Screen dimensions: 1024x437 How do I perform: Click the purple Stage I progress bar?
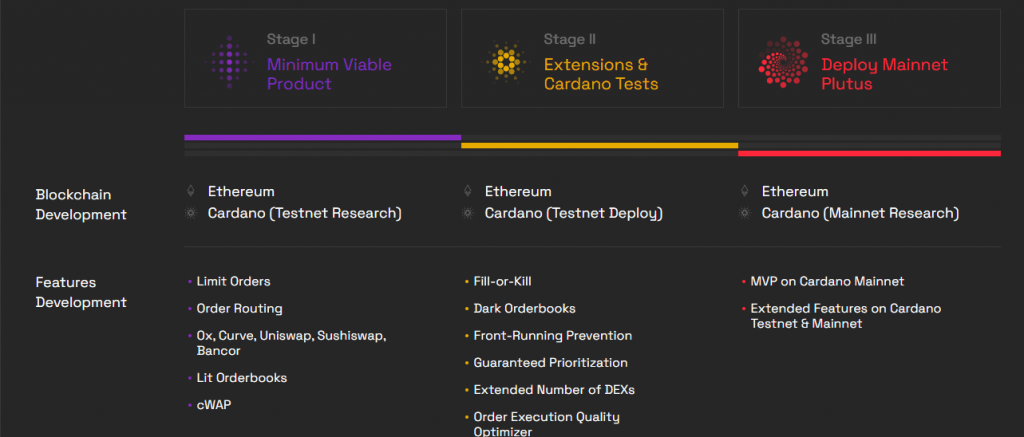pos(323,137)
